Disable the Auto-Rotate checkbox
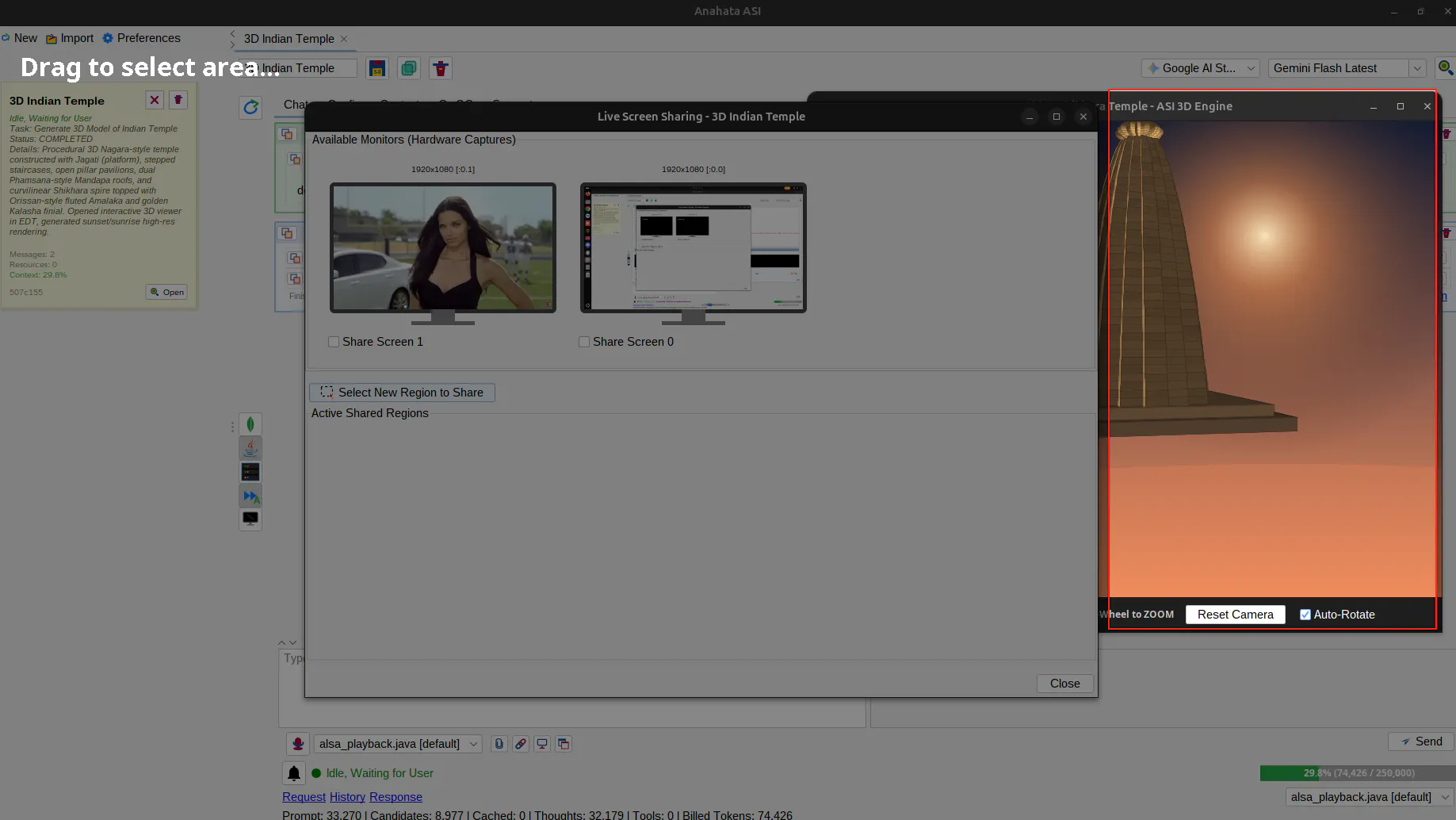 tap(1305, 615)
